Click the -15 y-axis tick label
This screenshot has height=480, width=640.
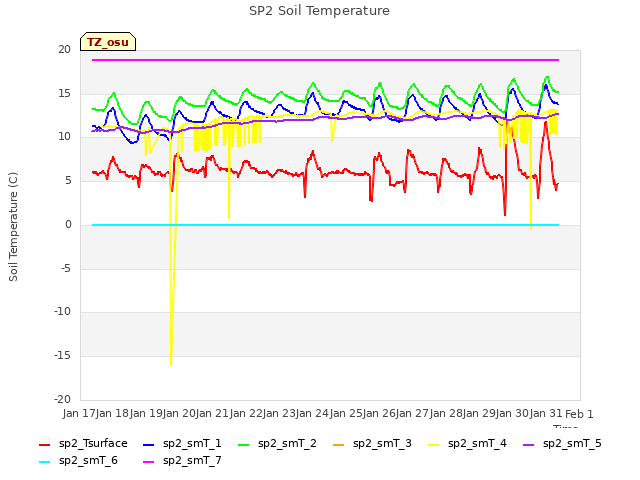pos(62,356)
